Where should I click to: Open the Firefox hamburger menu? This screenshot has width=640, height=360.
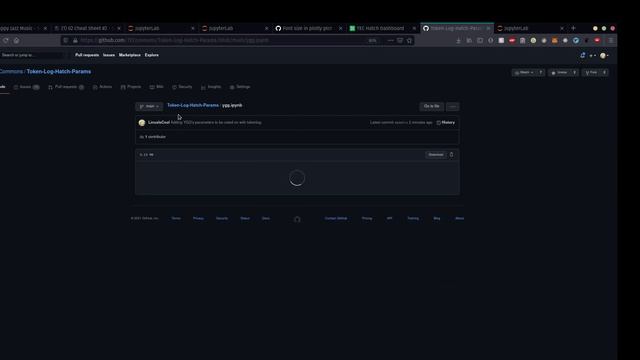611,40
